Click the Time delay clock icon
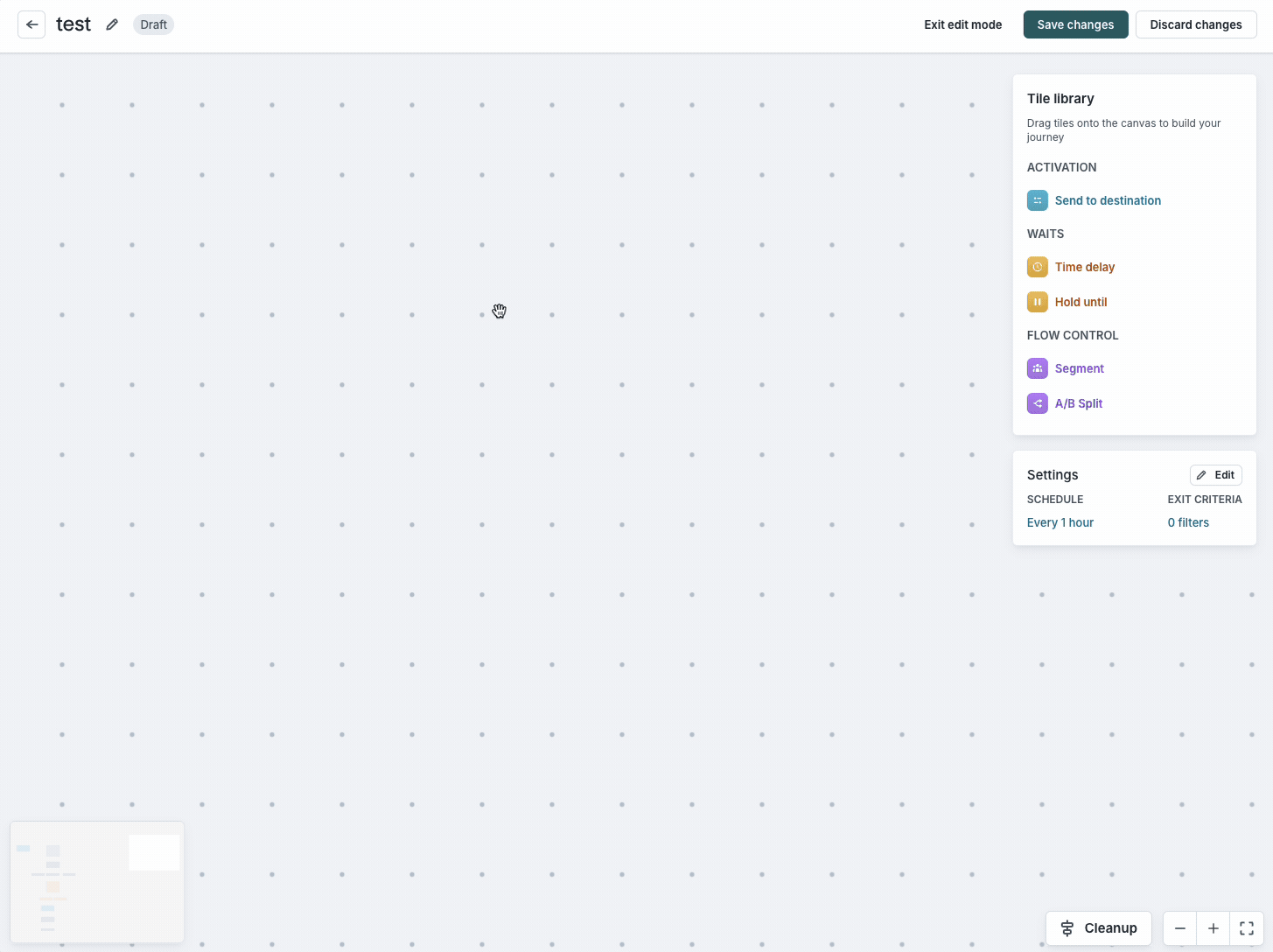 pyautogui.click(x=1038, y=267)
